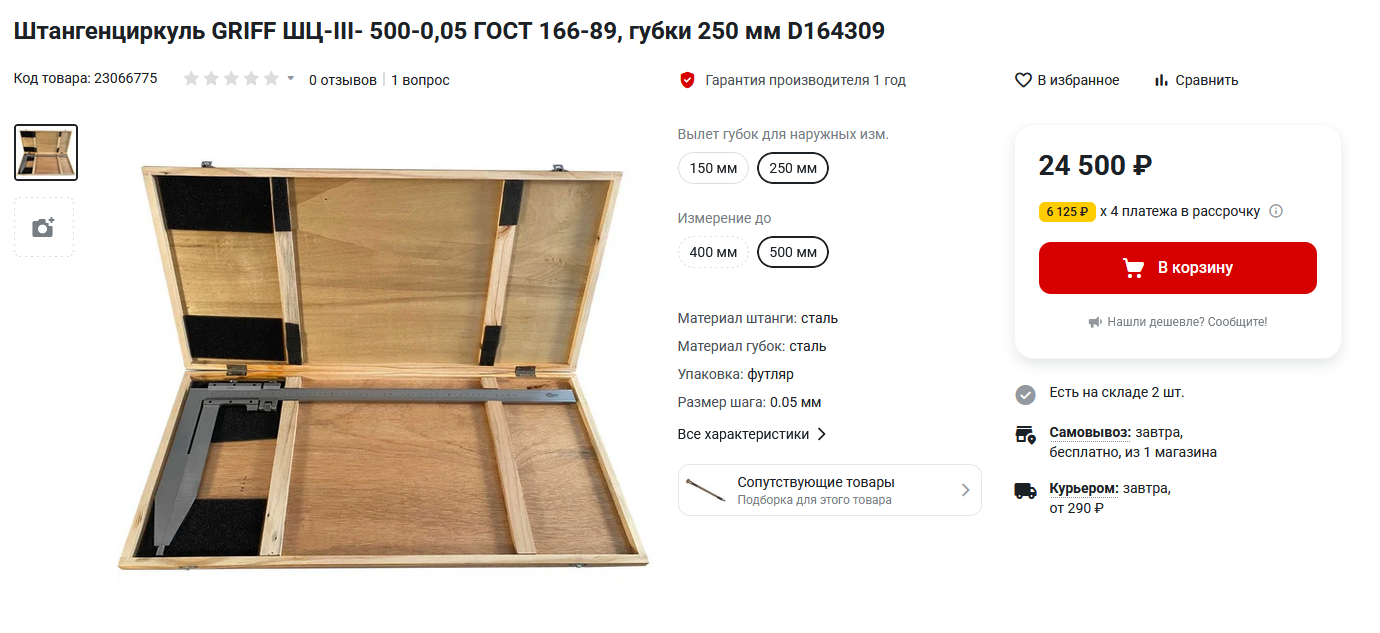The width and height of the screenshot is (1380, 633).
Task: Choose 400 мм measurement range
Action: coord(714,252)
